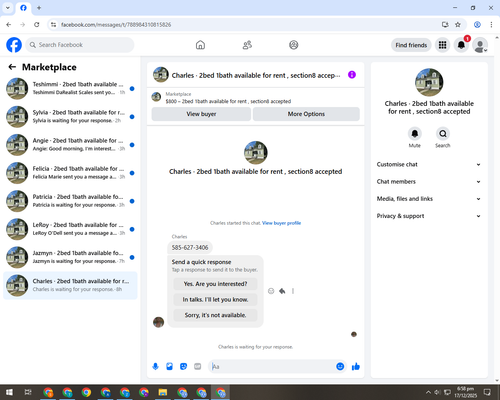Viewport: 500px width, 400px height.
Task: Click the View buyer button
Action: [x=201, y=114]
